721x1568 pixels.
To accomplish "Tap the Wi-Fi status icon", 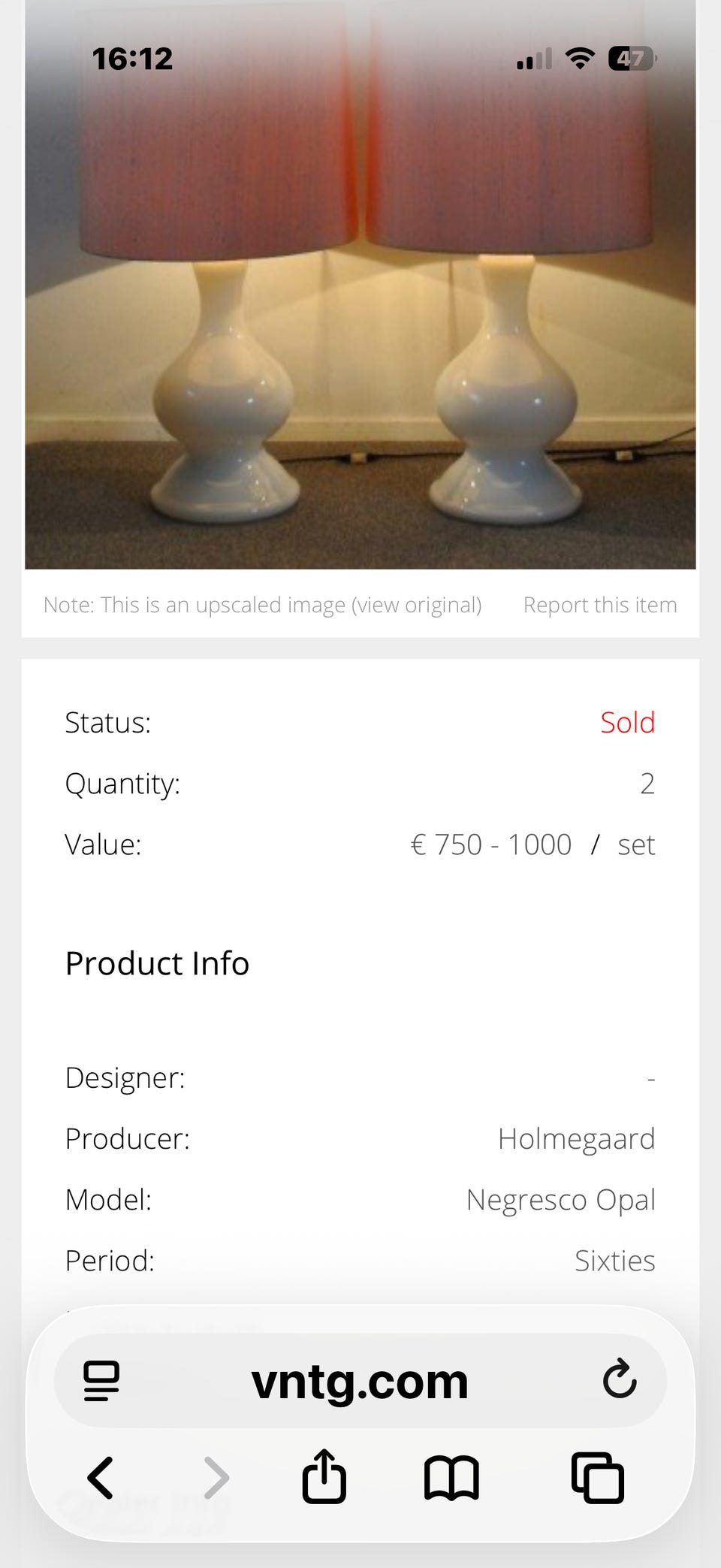I will (x=580, y=58).
